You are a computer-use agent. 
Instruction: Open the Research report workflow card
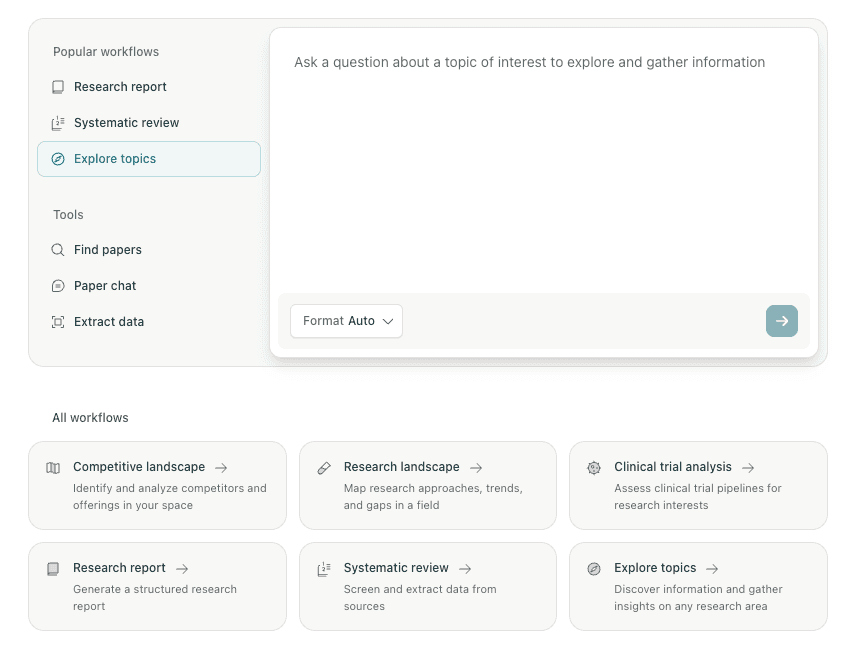[157, 586]
